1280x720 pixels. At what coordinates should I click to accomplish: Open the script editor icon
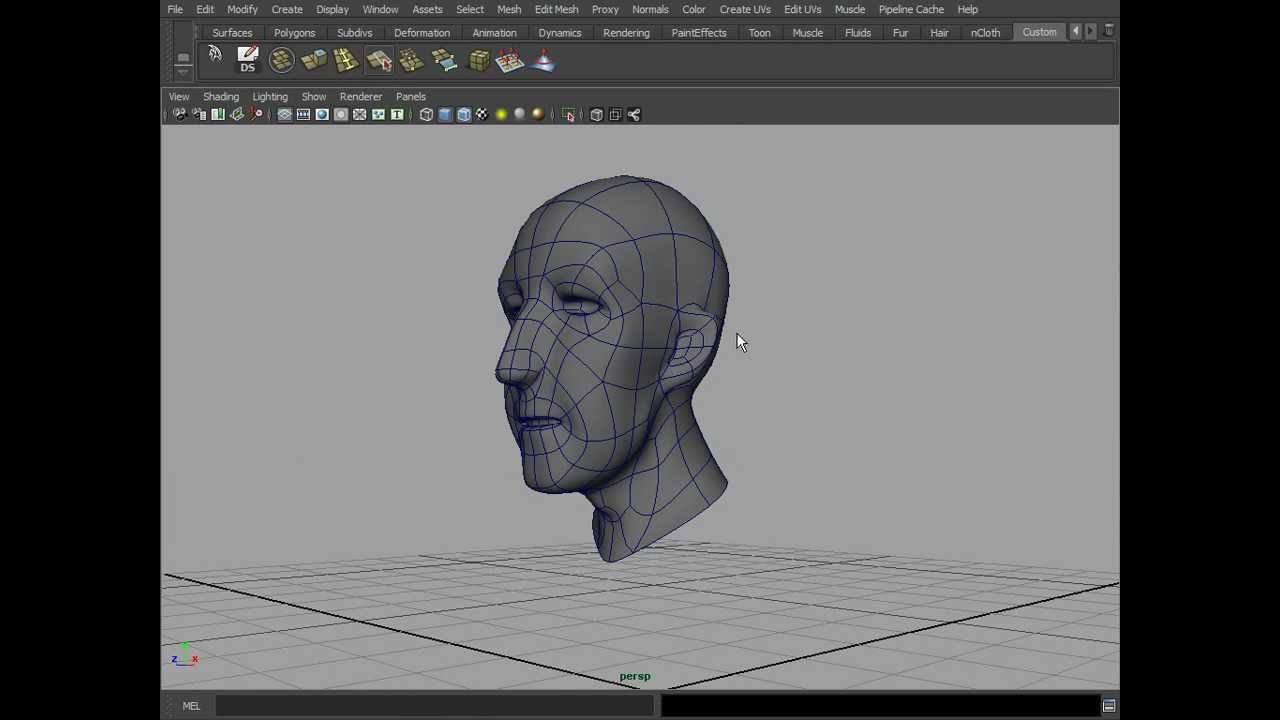[1109, 706]
